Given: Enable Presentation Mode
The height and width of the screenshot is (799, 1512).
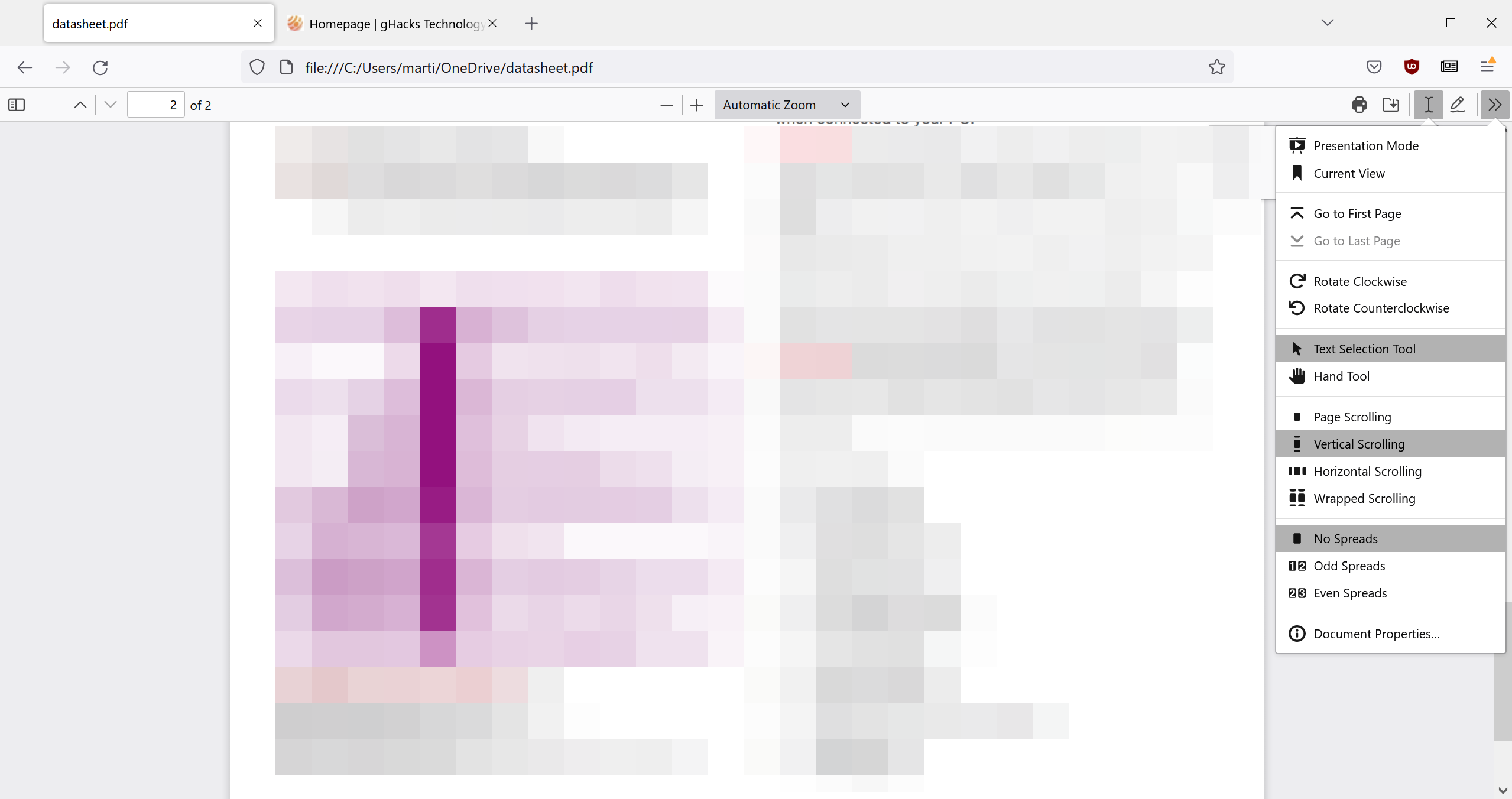Looking at the screenshot, I should [x=1366, y=145].
